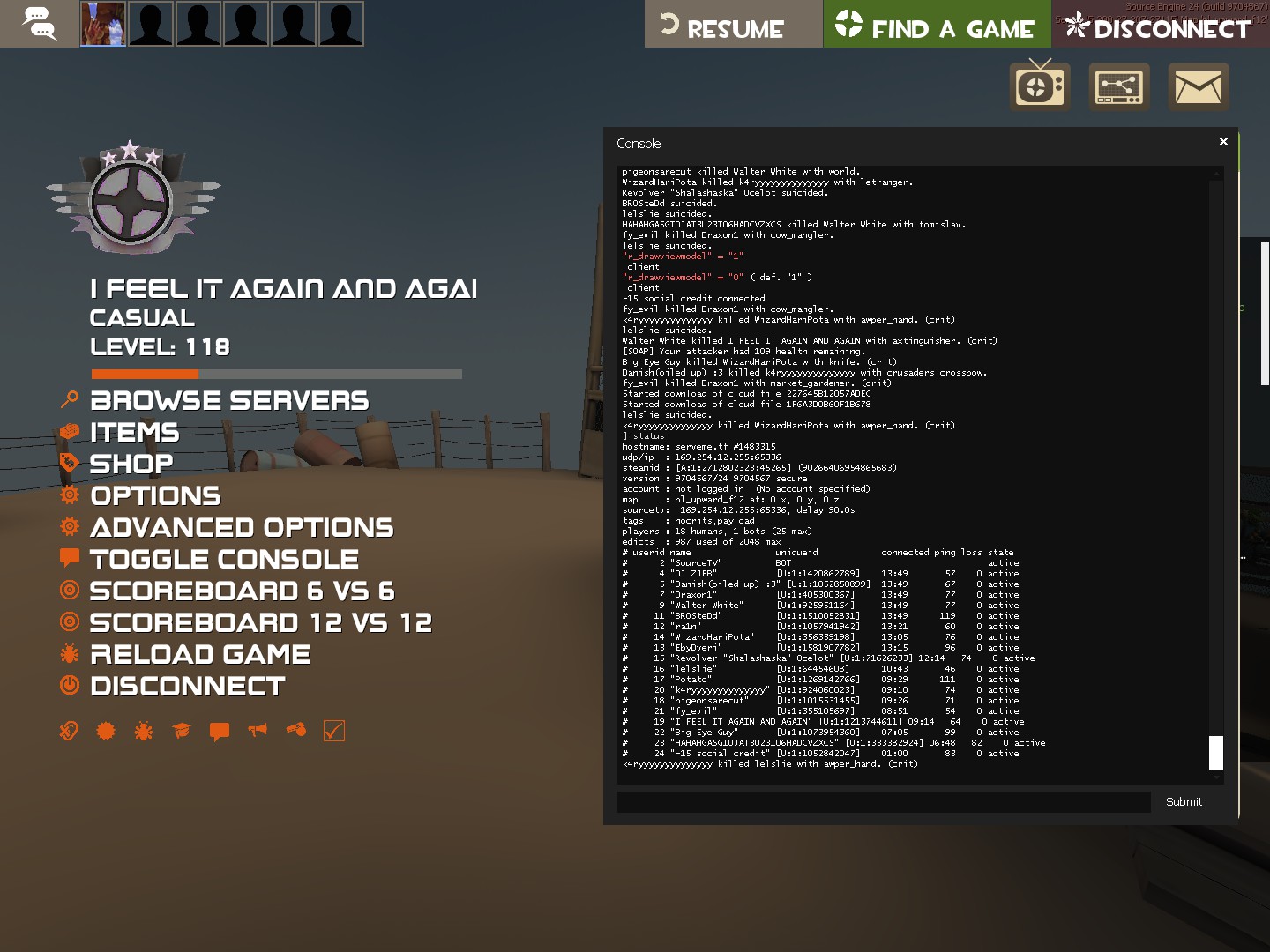Open the envelope messages icon

coord(1198,86)
